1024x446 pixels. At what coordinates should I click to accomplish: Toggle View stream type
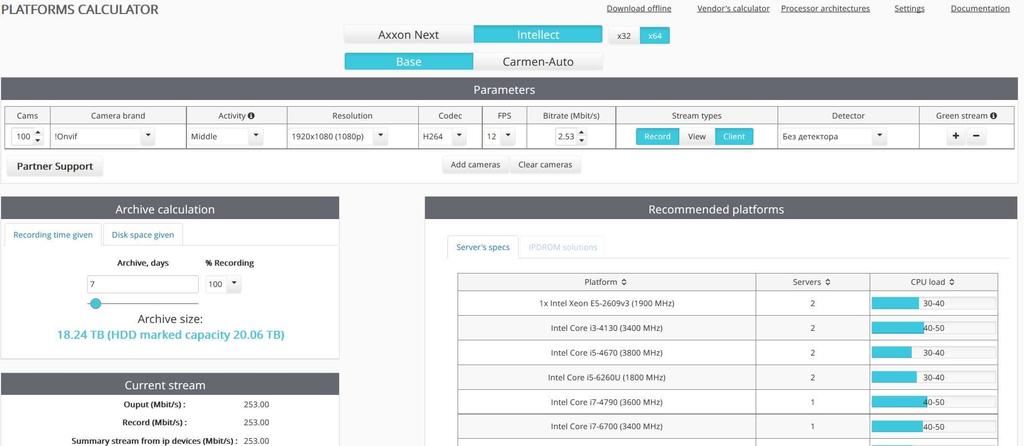tap(697, 136)
